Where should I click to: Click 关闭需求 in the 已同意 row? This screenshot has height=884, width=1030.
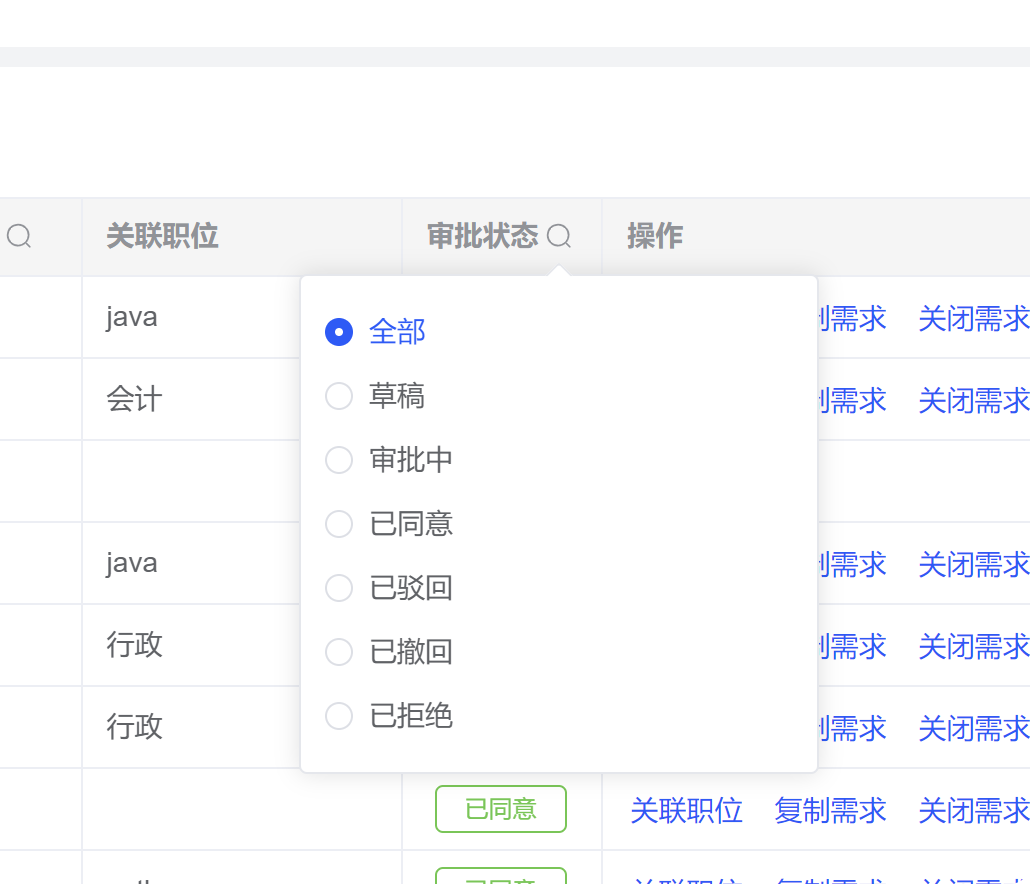[x=973, y=810]
